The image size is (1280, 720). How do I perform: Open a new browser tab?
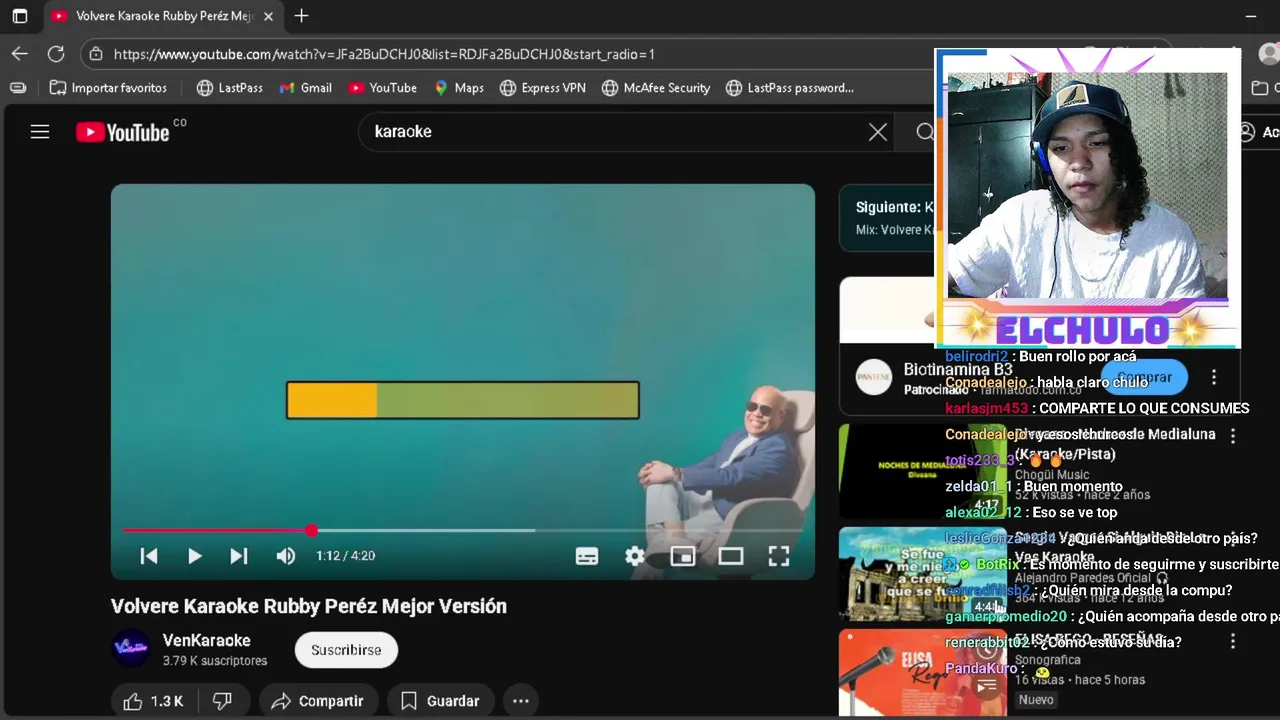[x=301, y=16]
